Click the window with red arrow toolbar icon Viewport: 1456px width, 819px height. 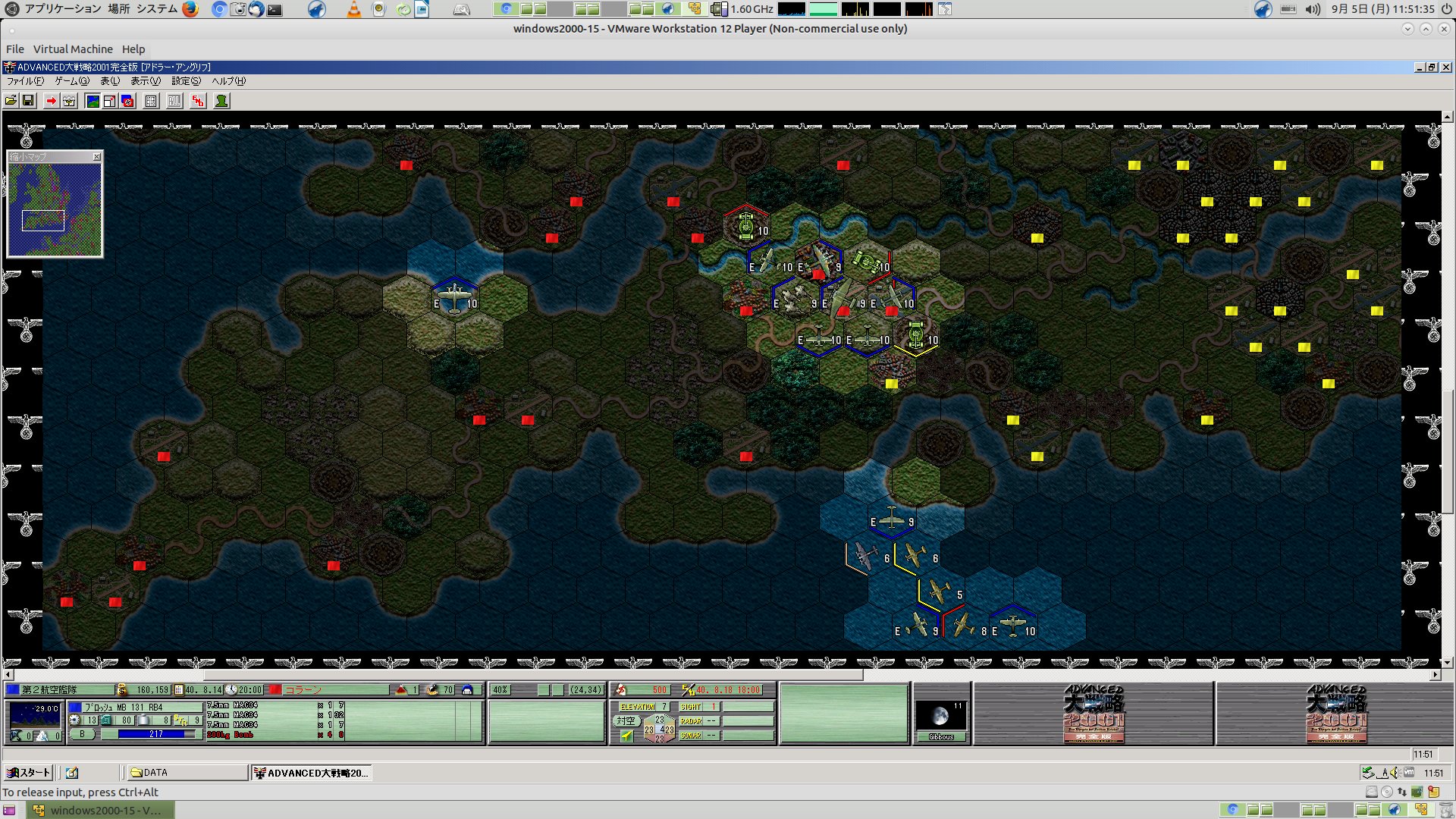pyautogui.click(x=110, y=101)
